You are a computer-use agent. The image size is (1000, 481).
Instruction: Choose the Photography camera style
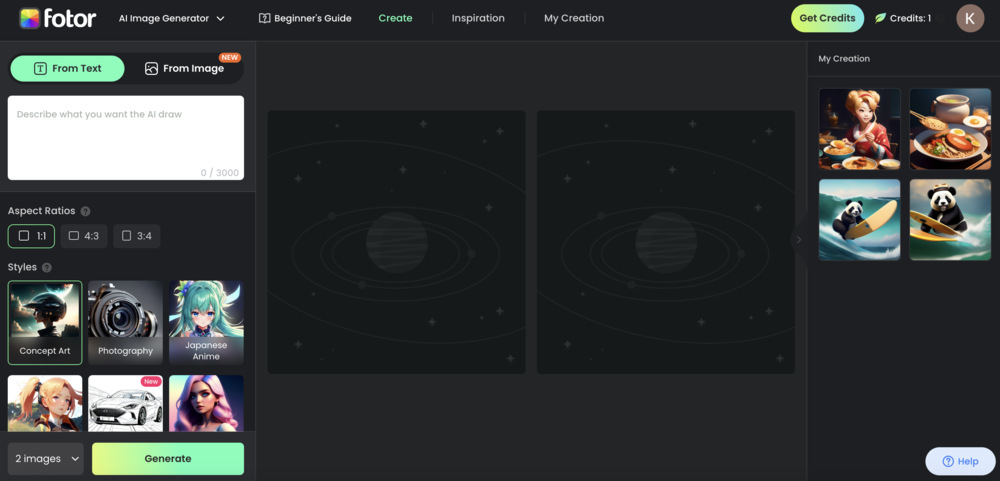pos(125,322)
